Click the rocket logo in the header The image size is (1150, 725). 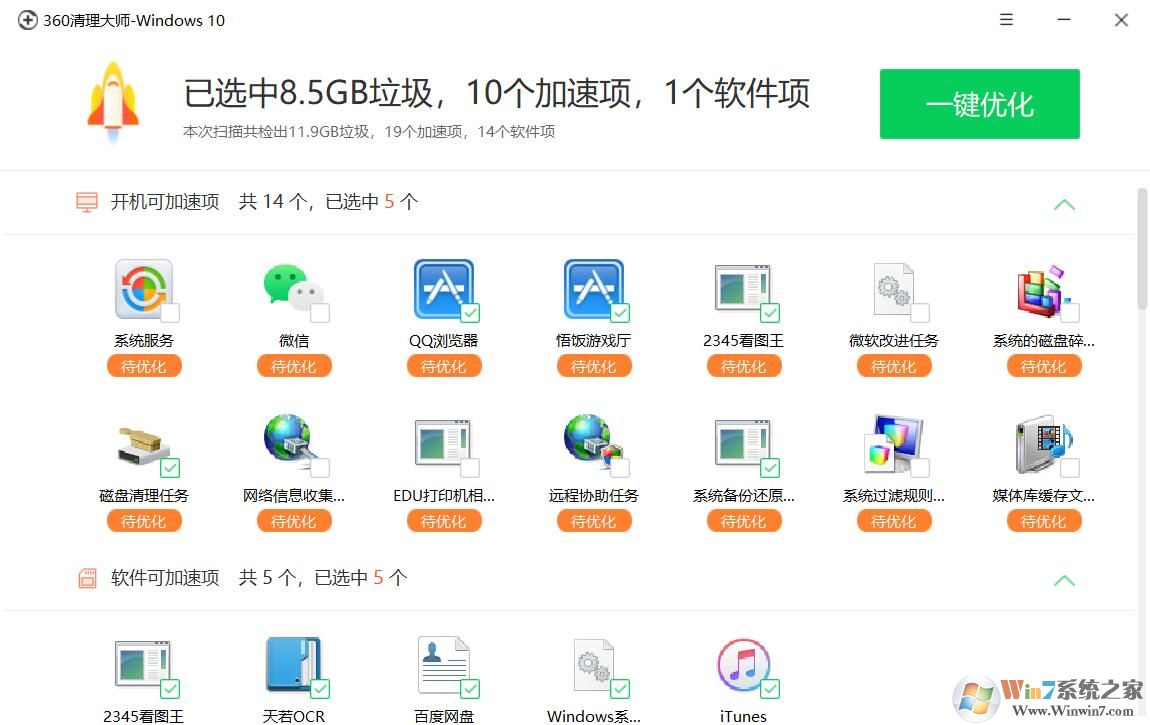pyautogui.click(x=113, y=100)
